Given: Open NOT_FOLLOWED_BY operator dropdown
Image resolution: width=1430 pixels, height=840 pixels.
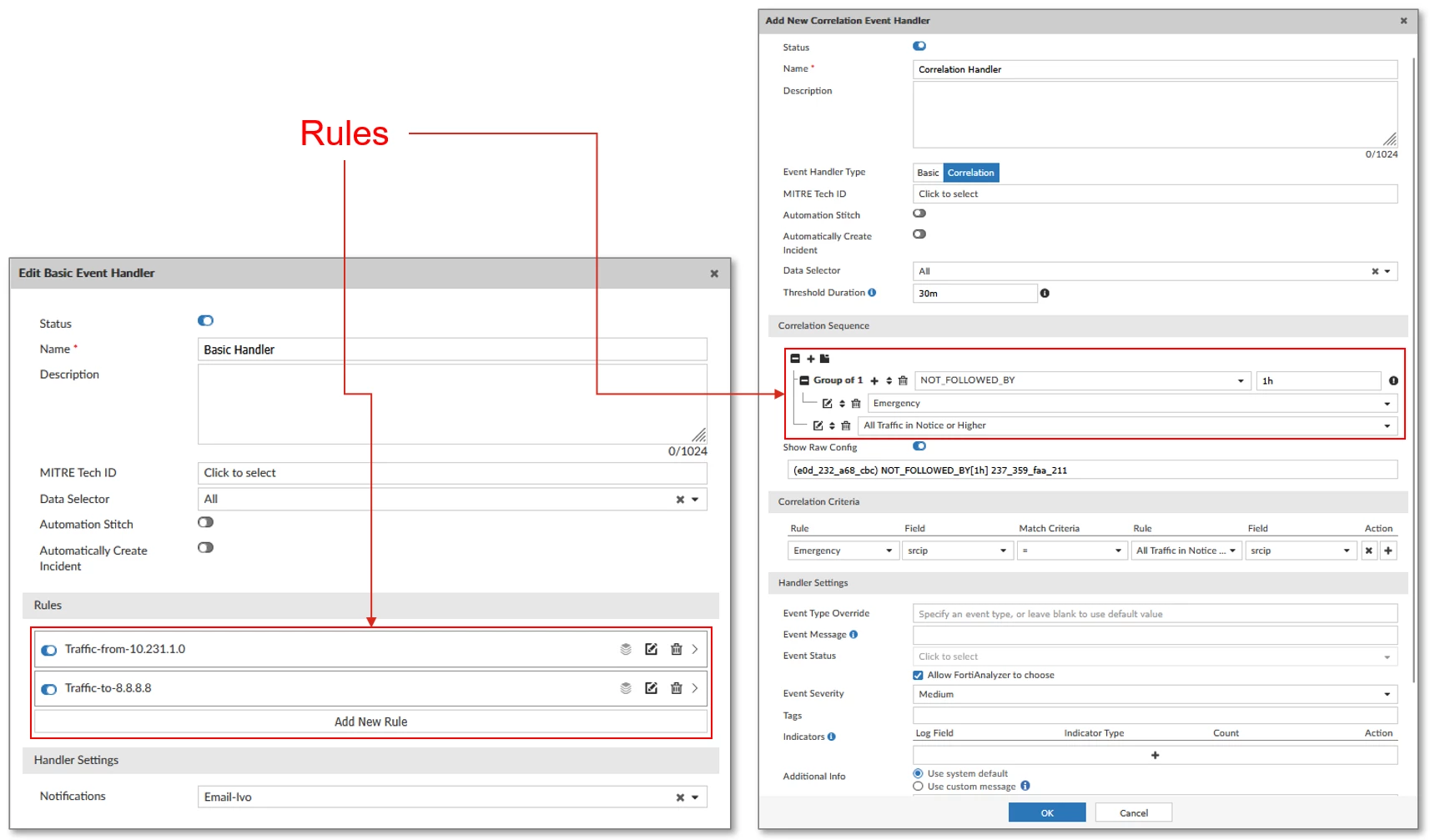Looking at the screenshot, I should [x=1241, y=380].
